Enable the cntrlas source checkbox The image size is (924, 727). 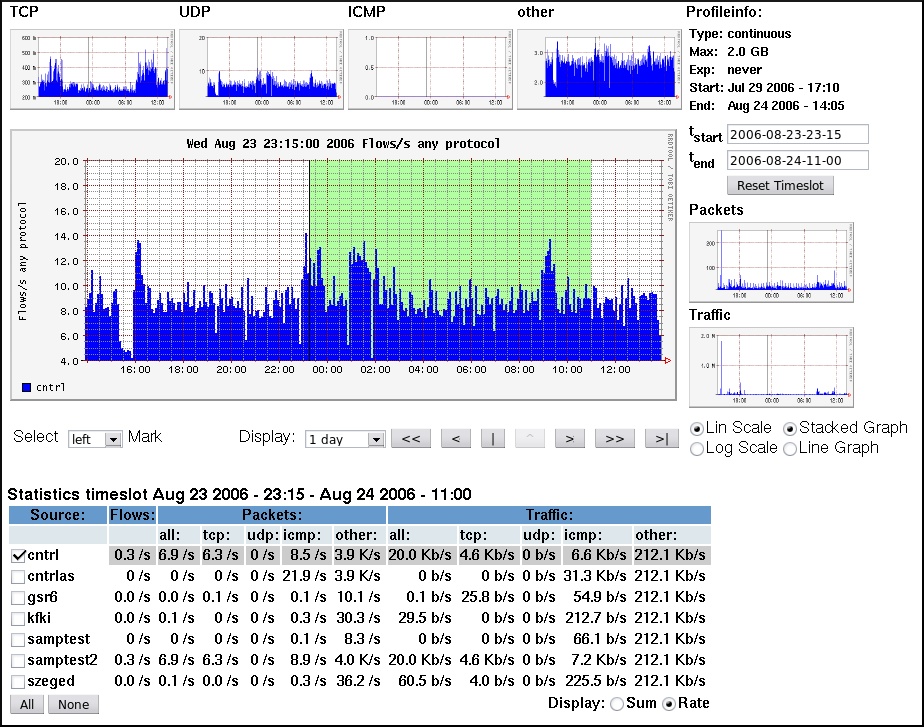pos(18,577)
